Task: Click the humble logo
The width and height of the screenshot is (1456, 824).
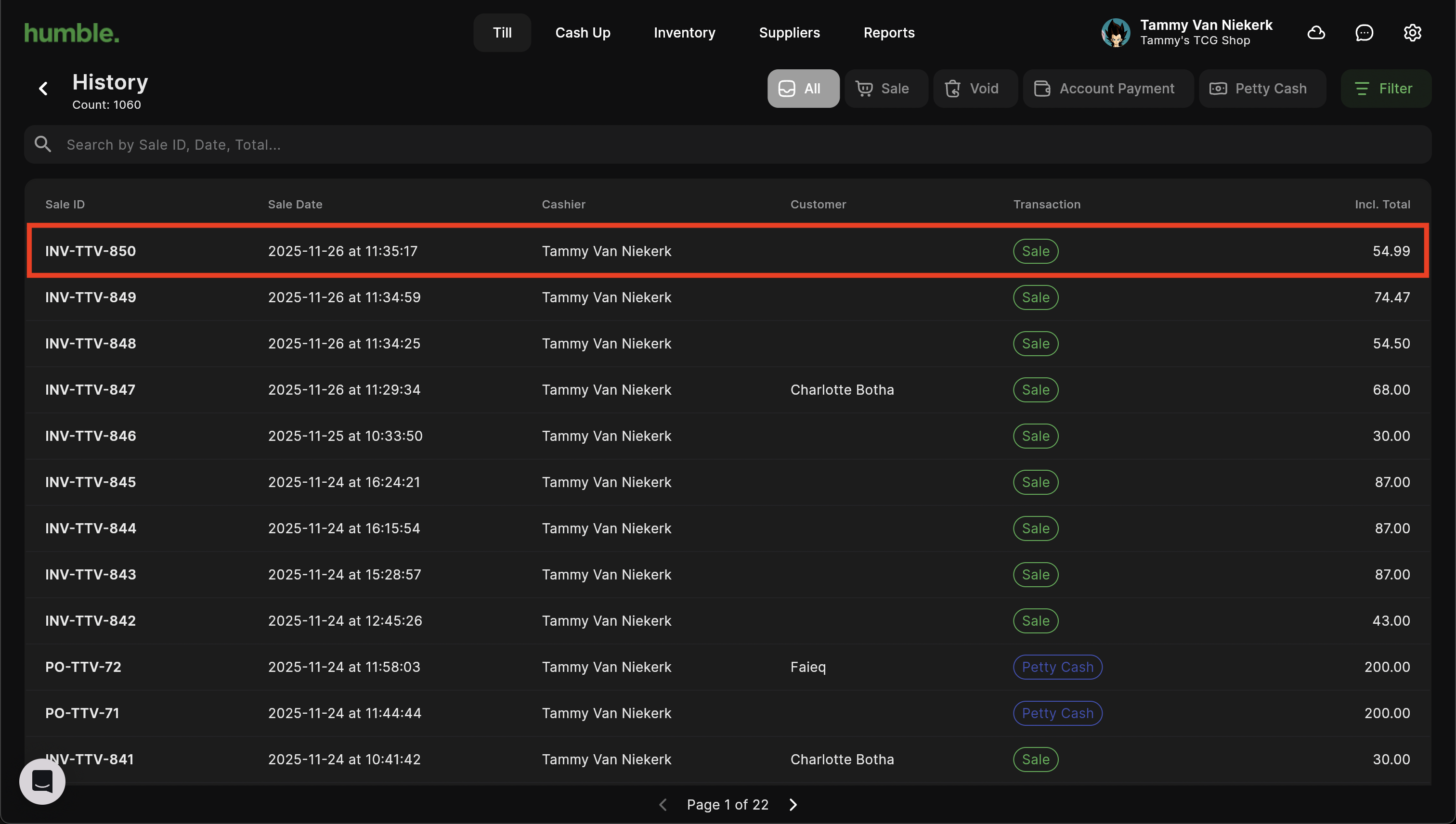Action: pos(72,33)
